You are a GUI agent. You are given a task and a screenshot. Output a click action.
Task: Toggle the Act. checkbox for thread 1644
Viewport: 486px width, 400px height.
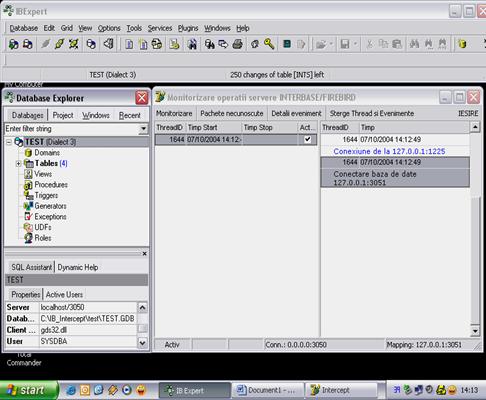click(x=307, y=139)
